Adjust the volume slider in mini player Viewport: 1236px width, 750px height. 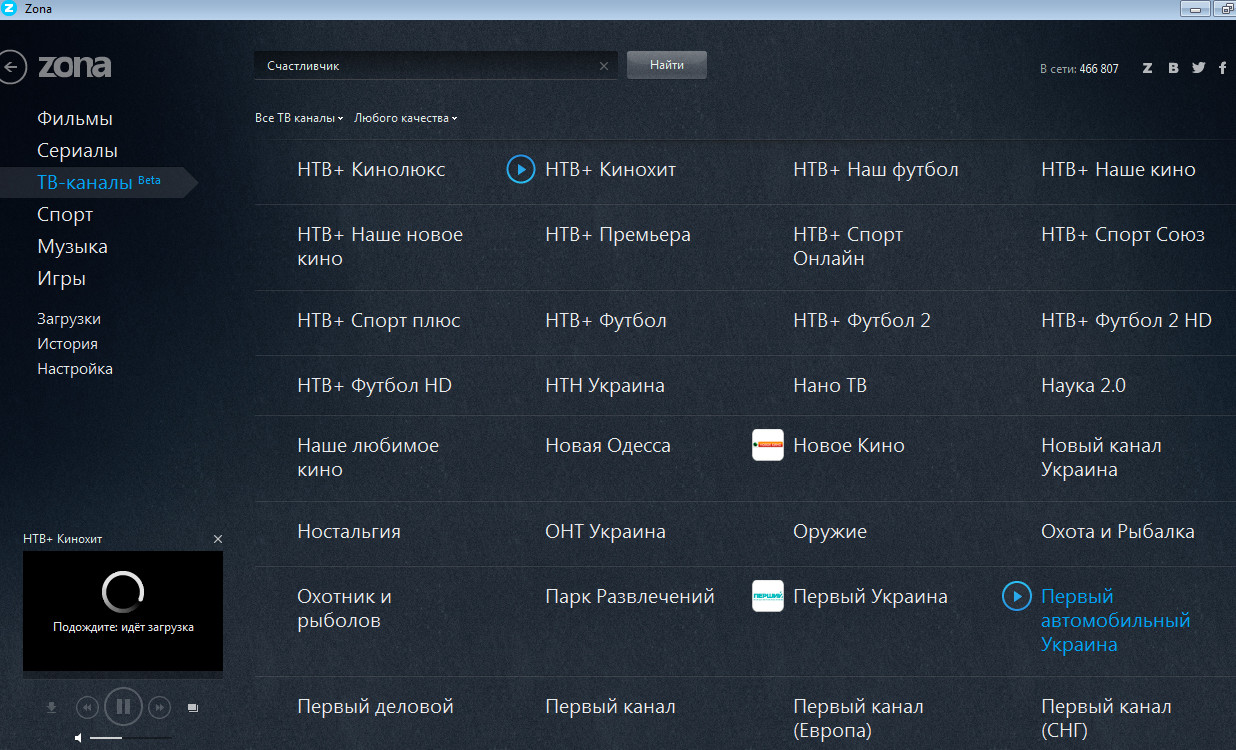(130, 738)
